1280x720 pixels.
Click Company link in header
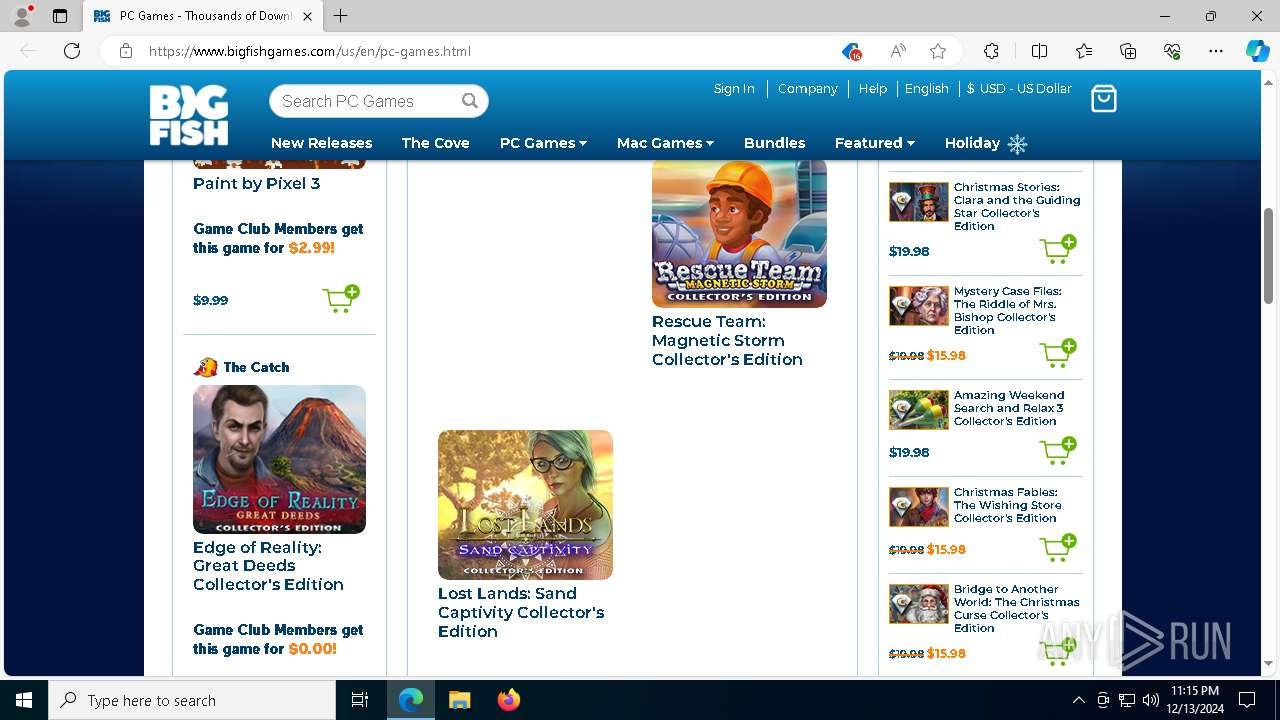point(807,88)
